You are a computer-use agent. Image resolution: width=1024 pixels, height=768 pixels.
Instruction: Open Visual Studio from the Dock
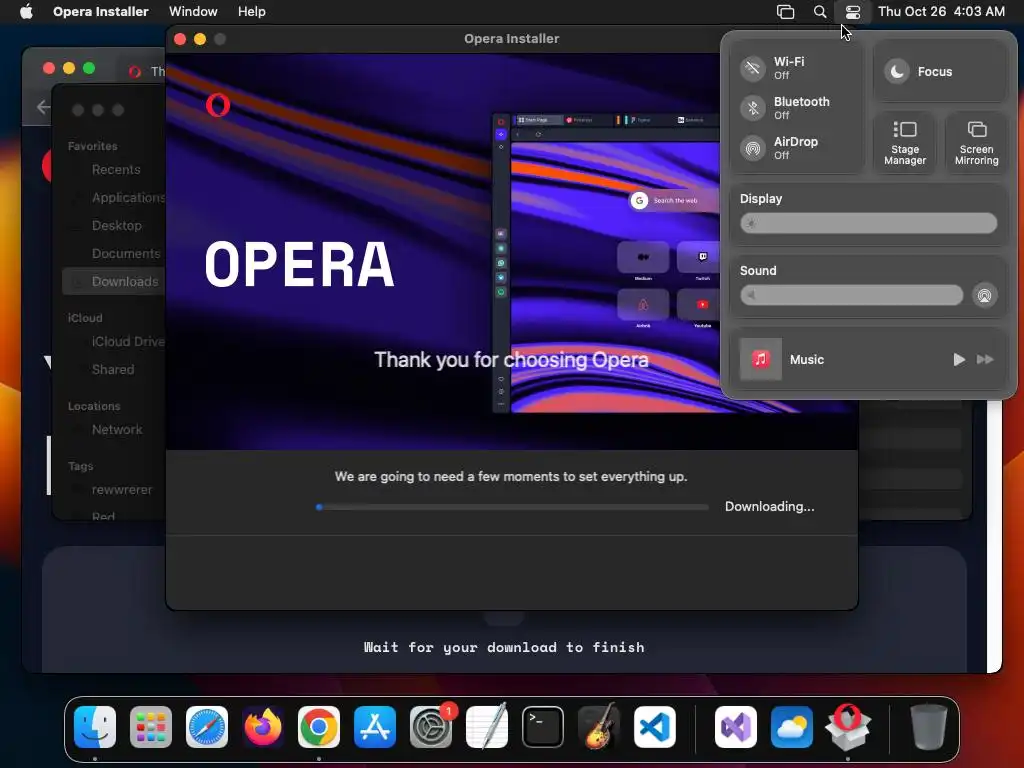736,727
